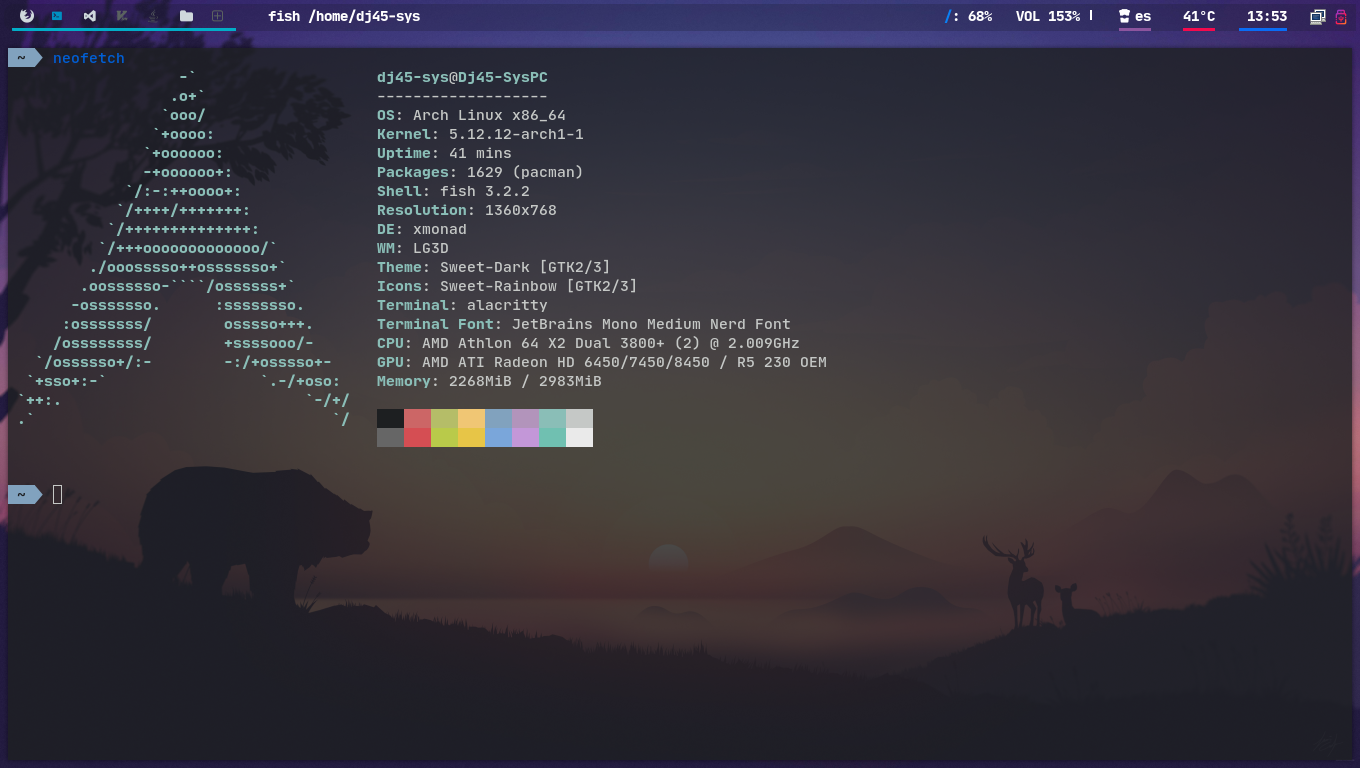Click the 41°C temperature readout
The width and height of the screenshot is (1360, 768).
(x=1199, y=16)
